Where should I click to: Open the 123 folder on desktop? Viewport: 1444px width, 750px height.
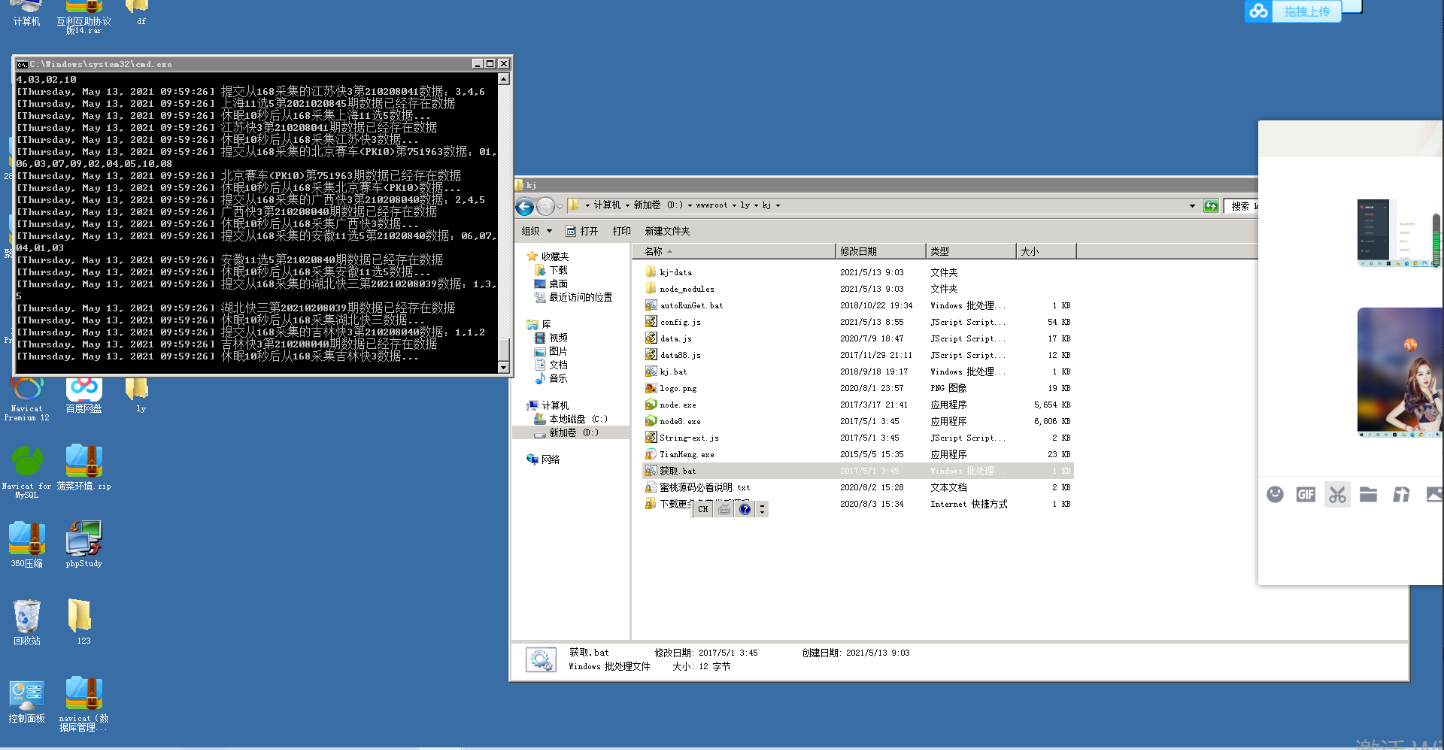[82, 622]
